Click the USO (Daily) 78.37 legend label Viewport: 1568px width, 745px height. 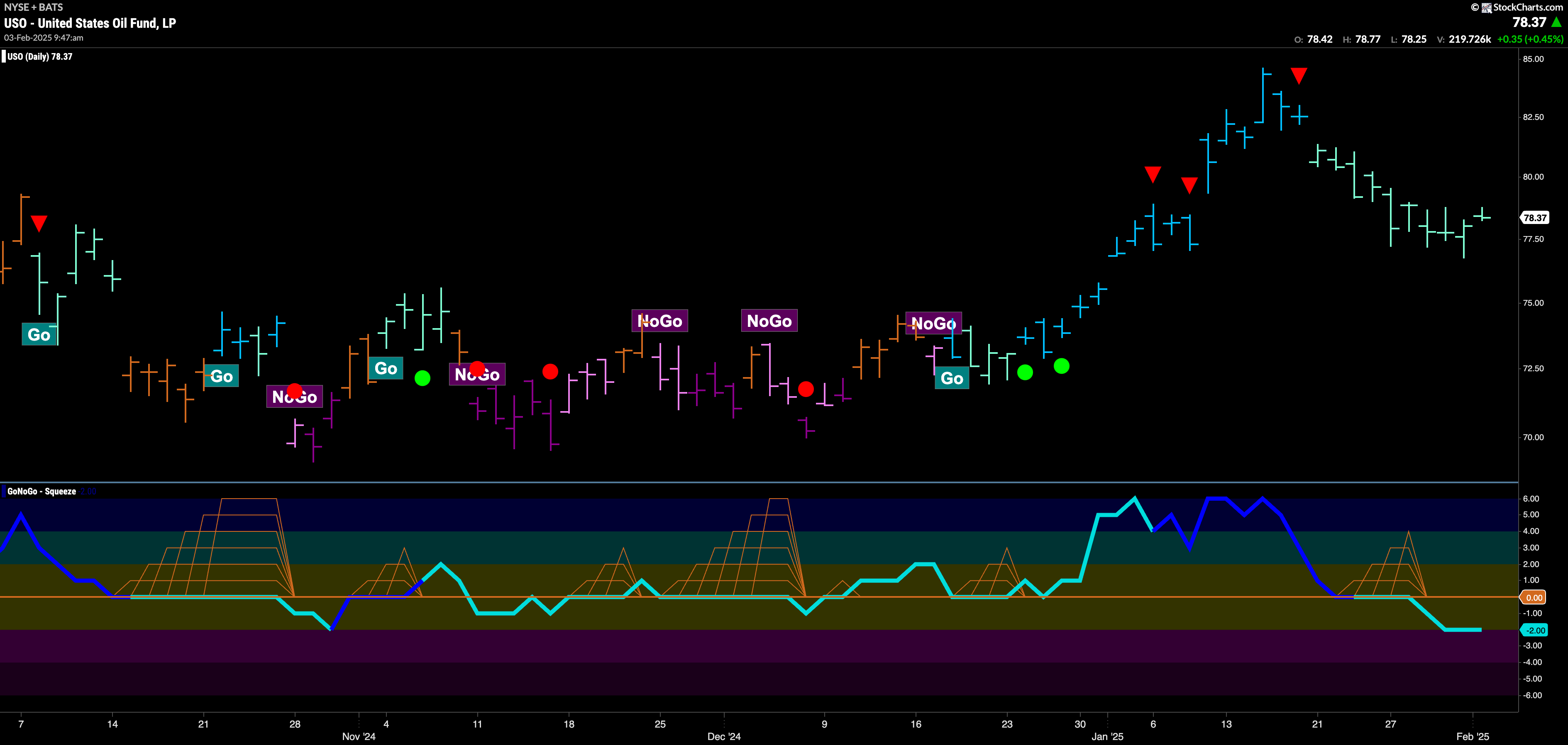[x=39, y=56]
